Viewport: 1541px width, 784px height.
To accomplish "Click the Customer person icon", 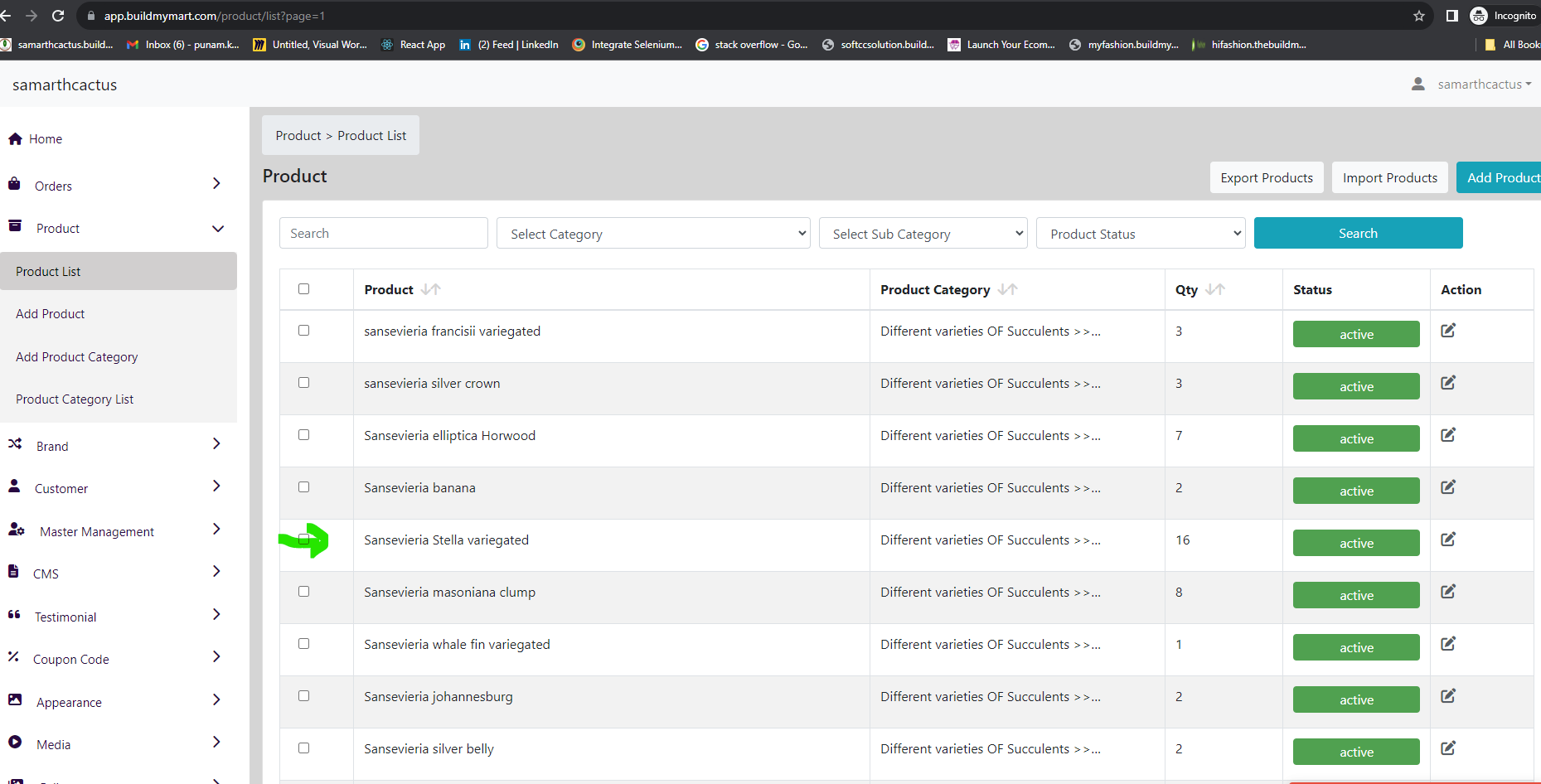I will pos(14,486).
